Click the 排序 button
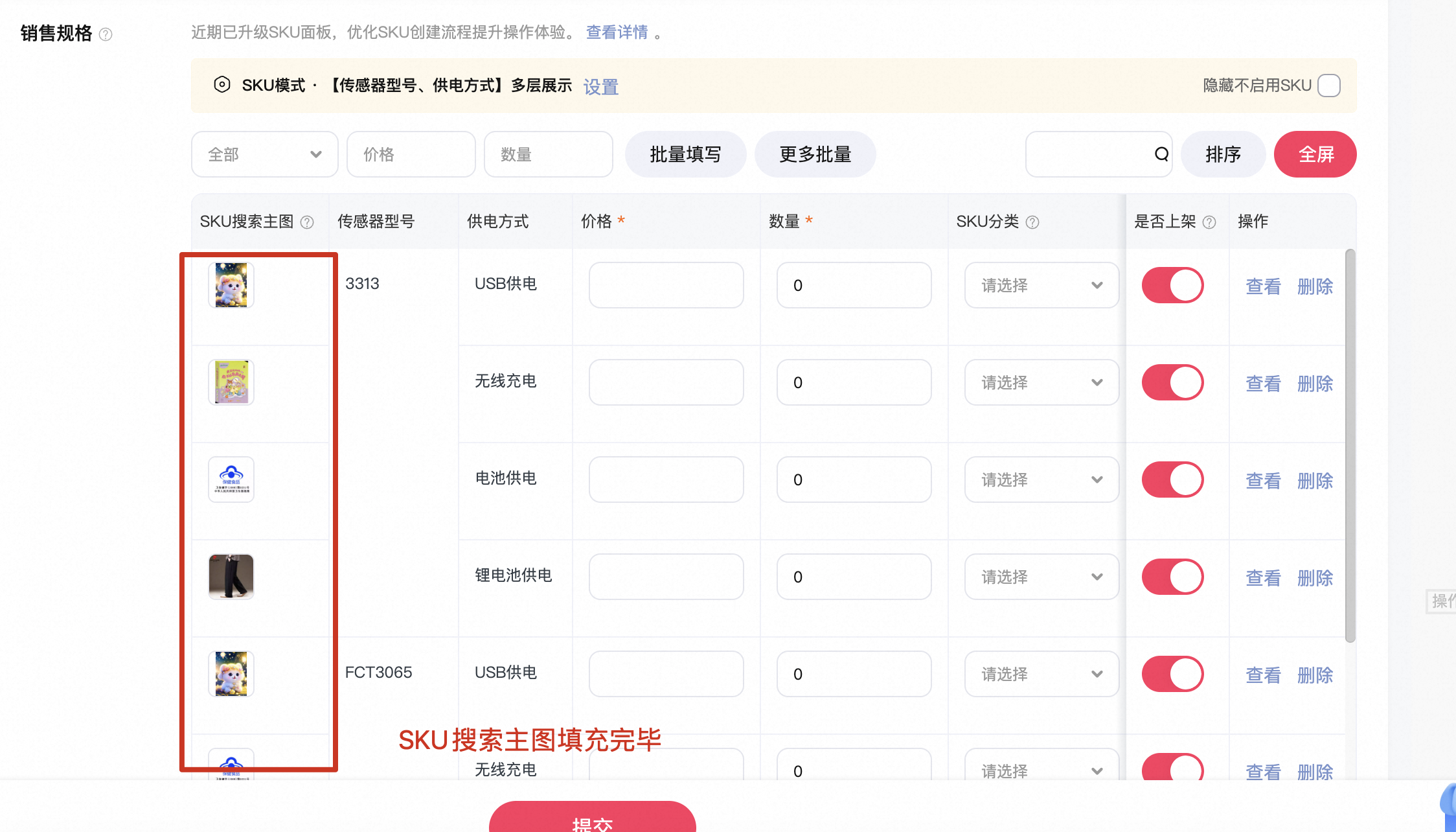Image resolution: width=1456 pixels, height=832 pixels. [1223, 154]
